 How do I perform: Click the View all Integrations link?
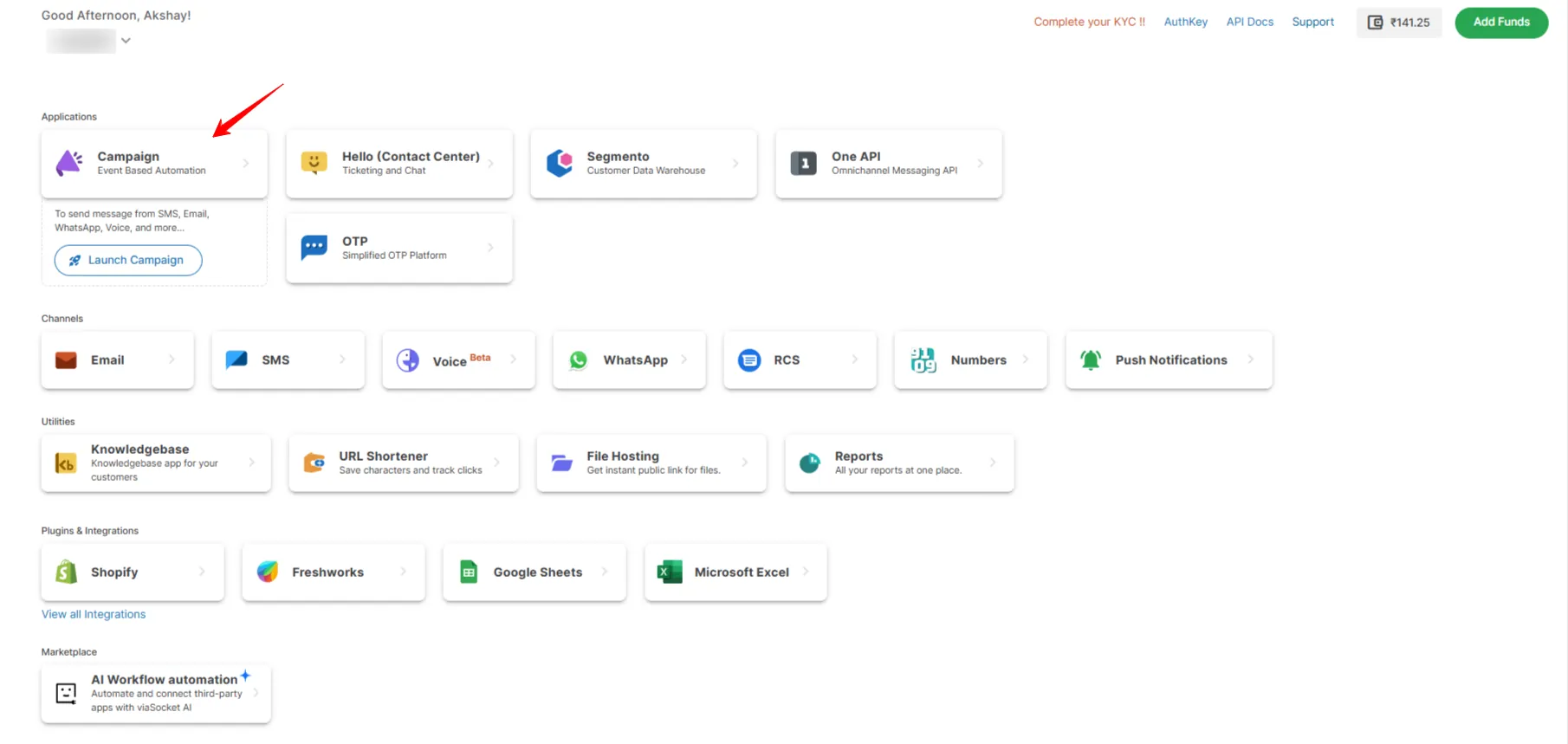pos(94,614)
